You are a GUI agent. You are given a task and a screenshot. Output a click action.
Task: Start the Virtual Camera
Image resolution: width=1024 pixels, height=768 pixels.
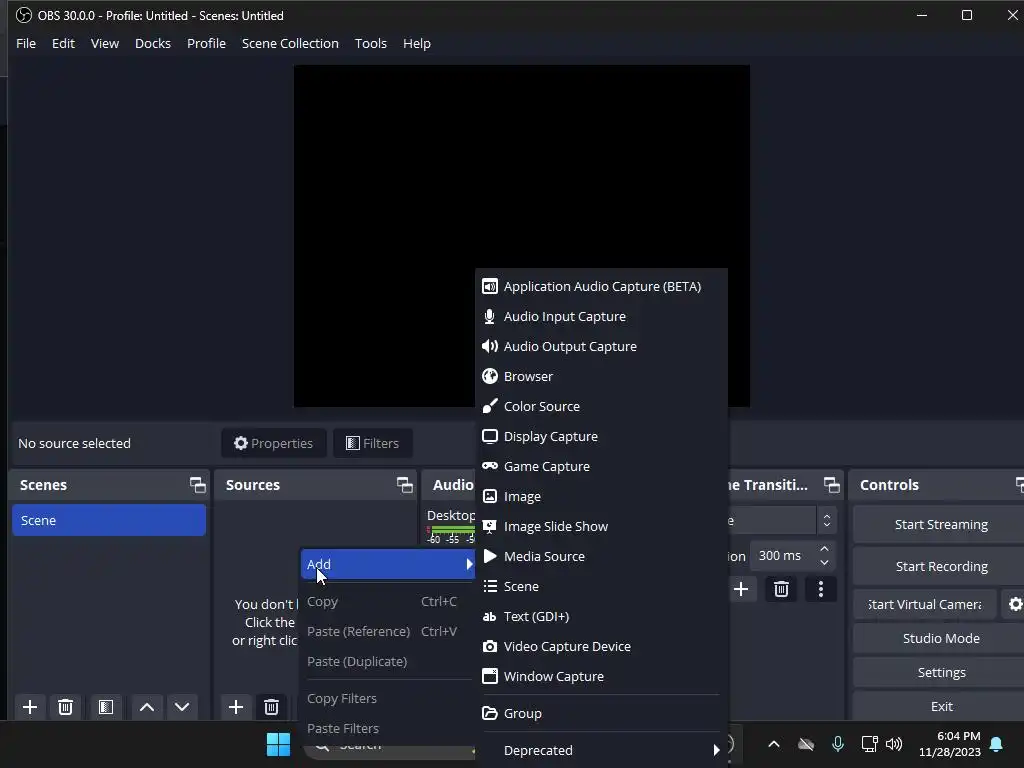click(x=925, y=605)
